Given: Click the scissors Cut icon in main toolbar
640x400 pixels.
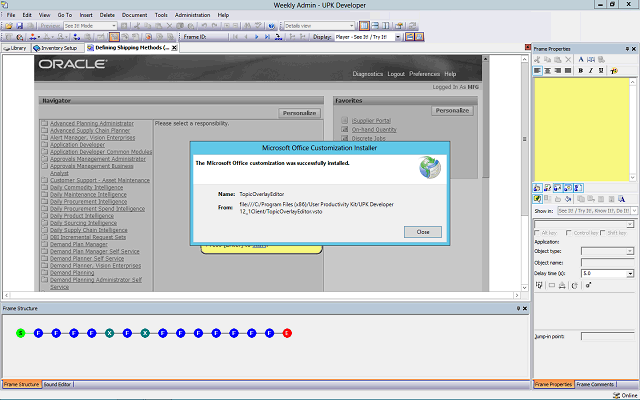Looking at the screenshot, I should (137, 26).
